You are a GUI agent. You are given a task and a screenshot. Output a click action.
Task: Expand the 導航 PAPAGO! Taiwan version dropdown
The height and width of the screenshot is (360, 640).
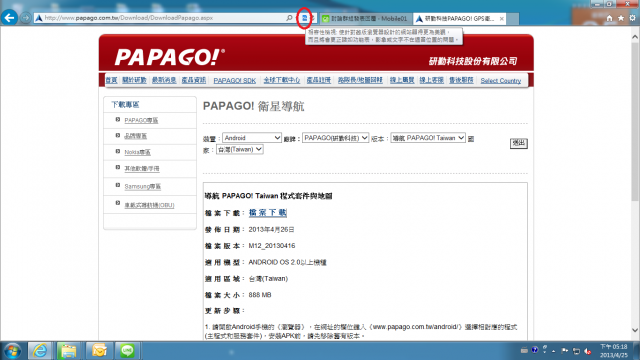[x=428, y=138]
